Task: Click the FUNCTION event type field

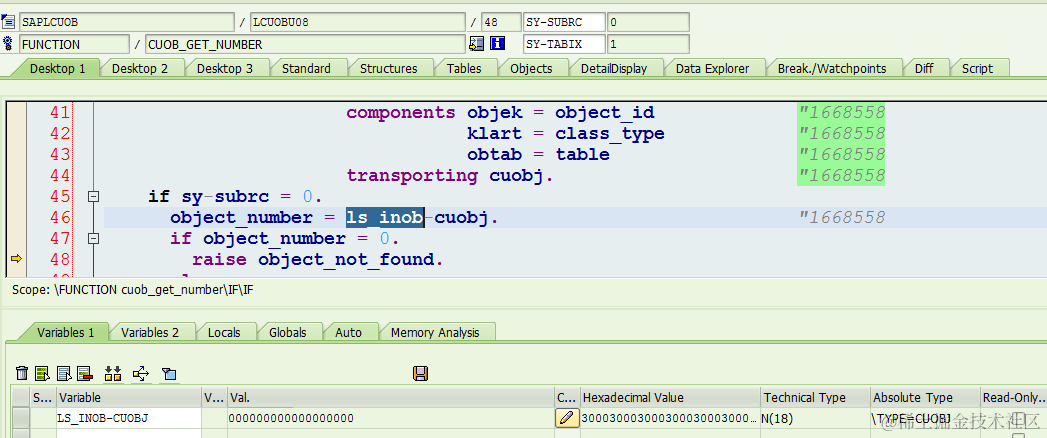Action: (75, 45)
